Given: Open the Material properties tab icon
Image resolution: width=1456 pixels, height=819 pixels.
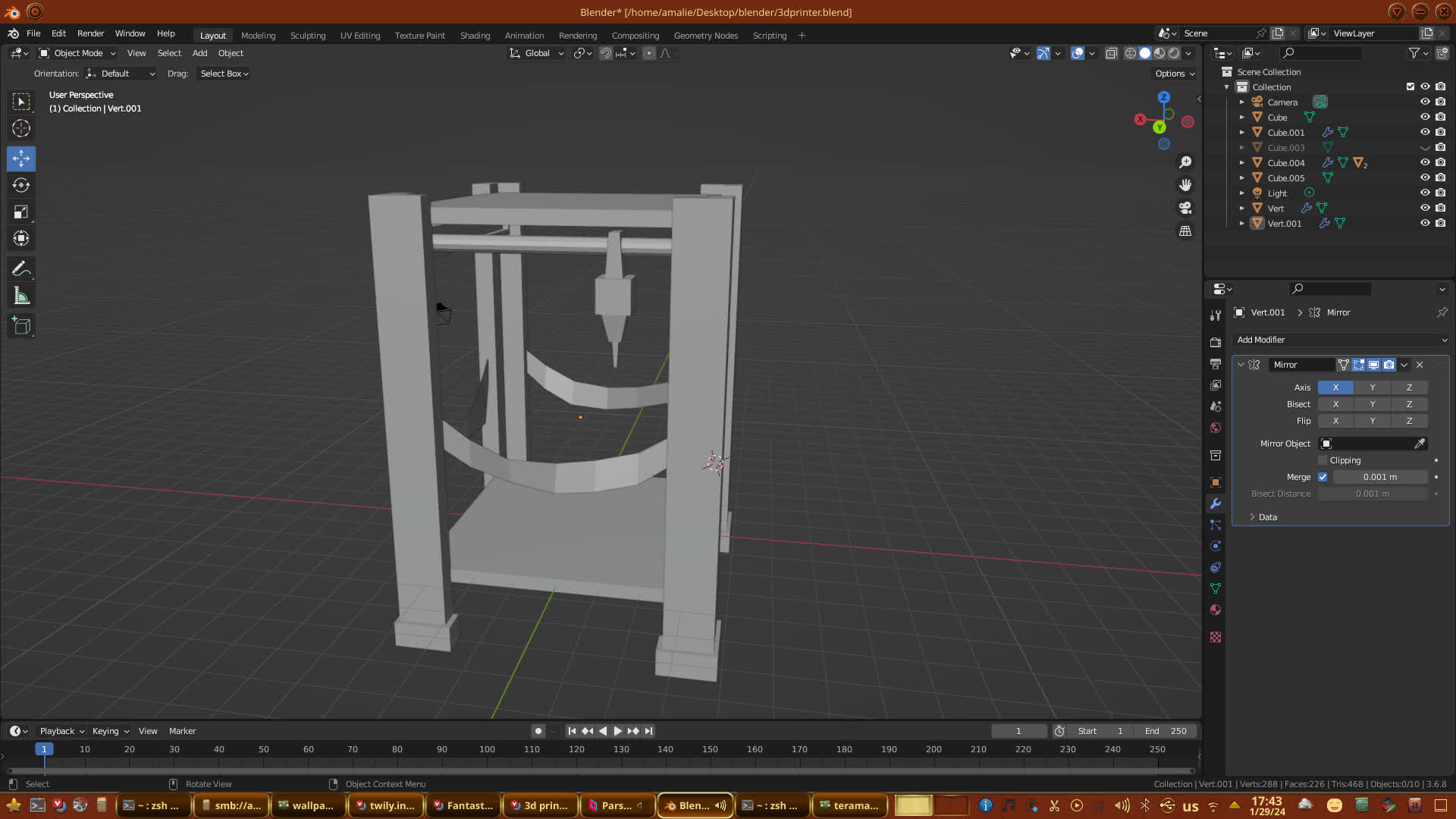Looking at the screenshot, I should point(1216,610).
